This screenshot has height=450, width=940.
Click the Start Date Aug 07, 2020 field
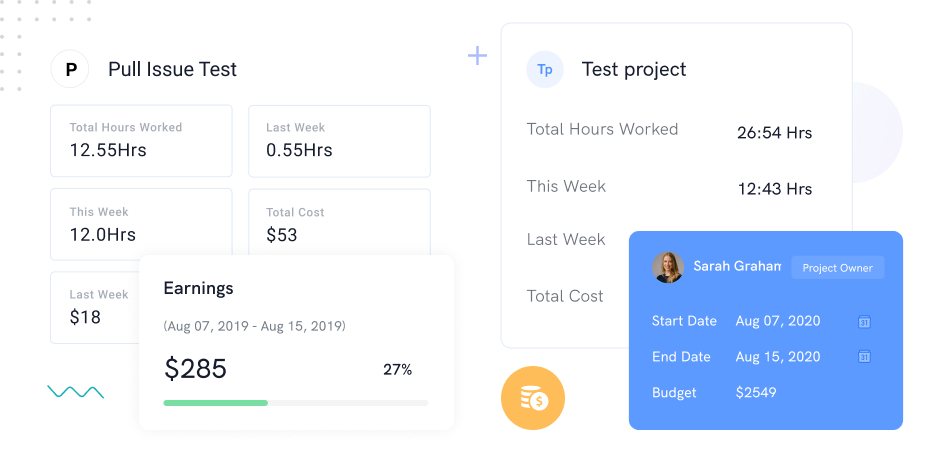[777, 321]
